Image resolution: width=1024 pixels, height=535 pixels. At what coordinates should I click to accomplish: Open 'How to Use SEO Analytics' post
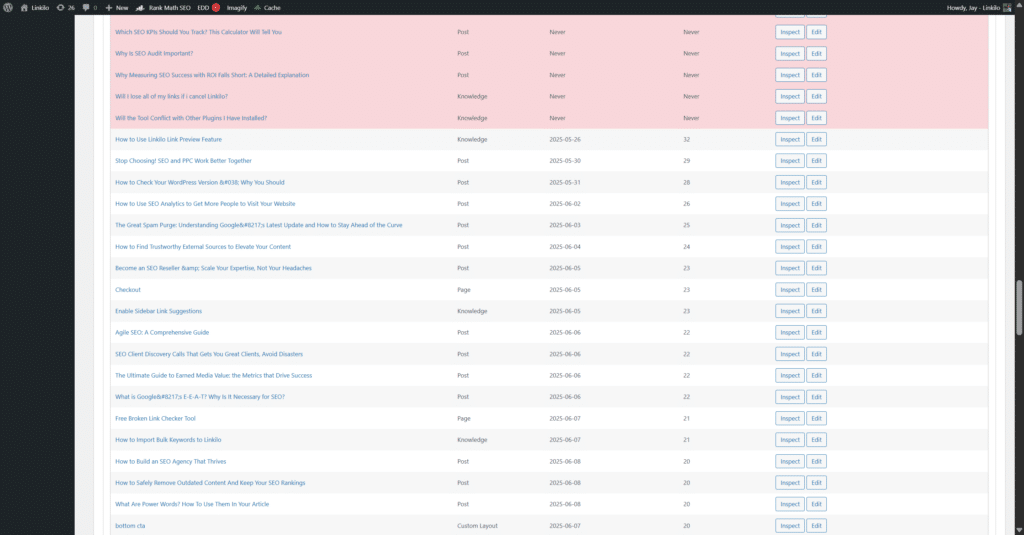205,204
